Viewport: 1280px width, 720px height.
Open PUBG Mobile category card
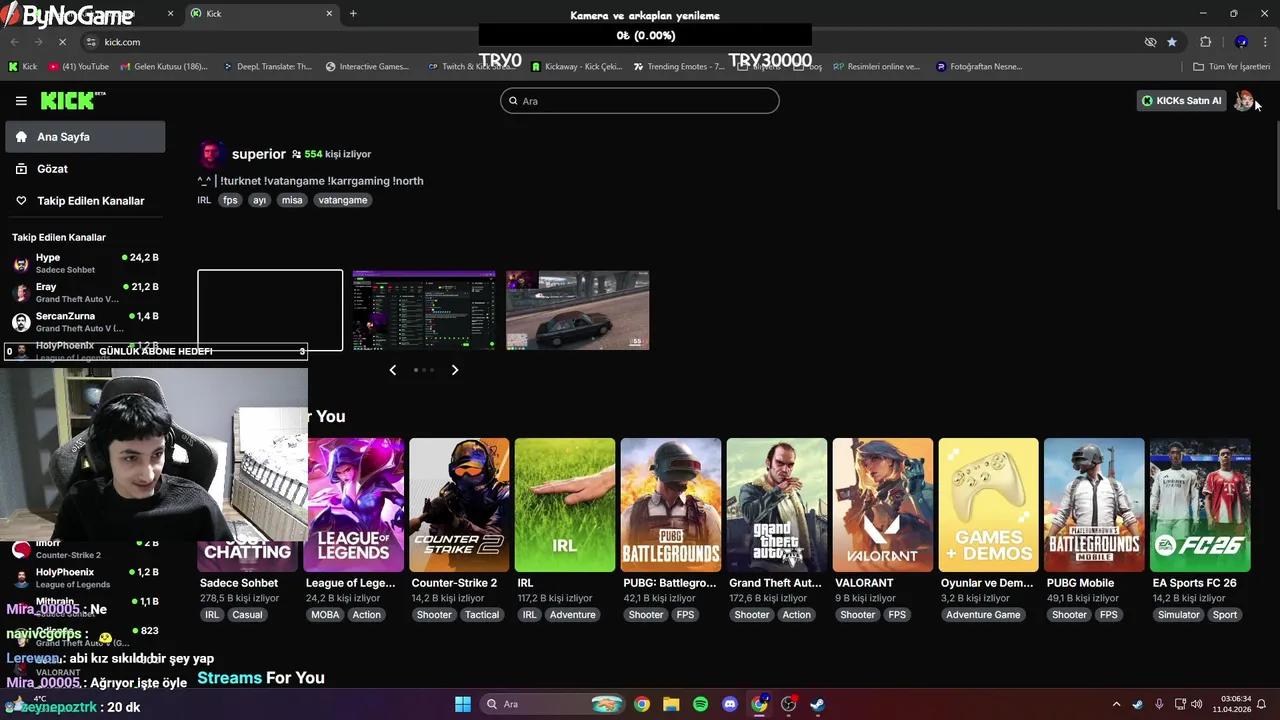(x=1094, y=505)
